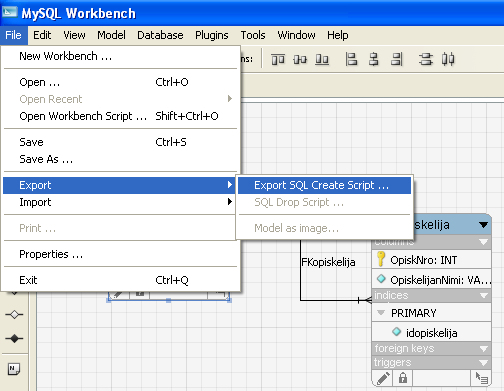Open the Plugins menu
Viewport: 504px width, 391px height.
tap(212, 35)
